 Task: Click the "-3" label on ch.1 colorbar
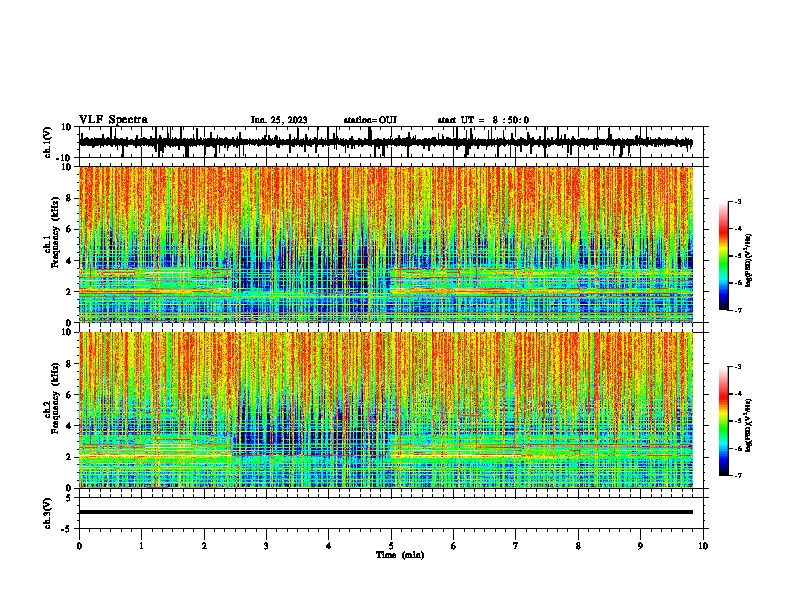pyautogui.click(x=738, y=202)
